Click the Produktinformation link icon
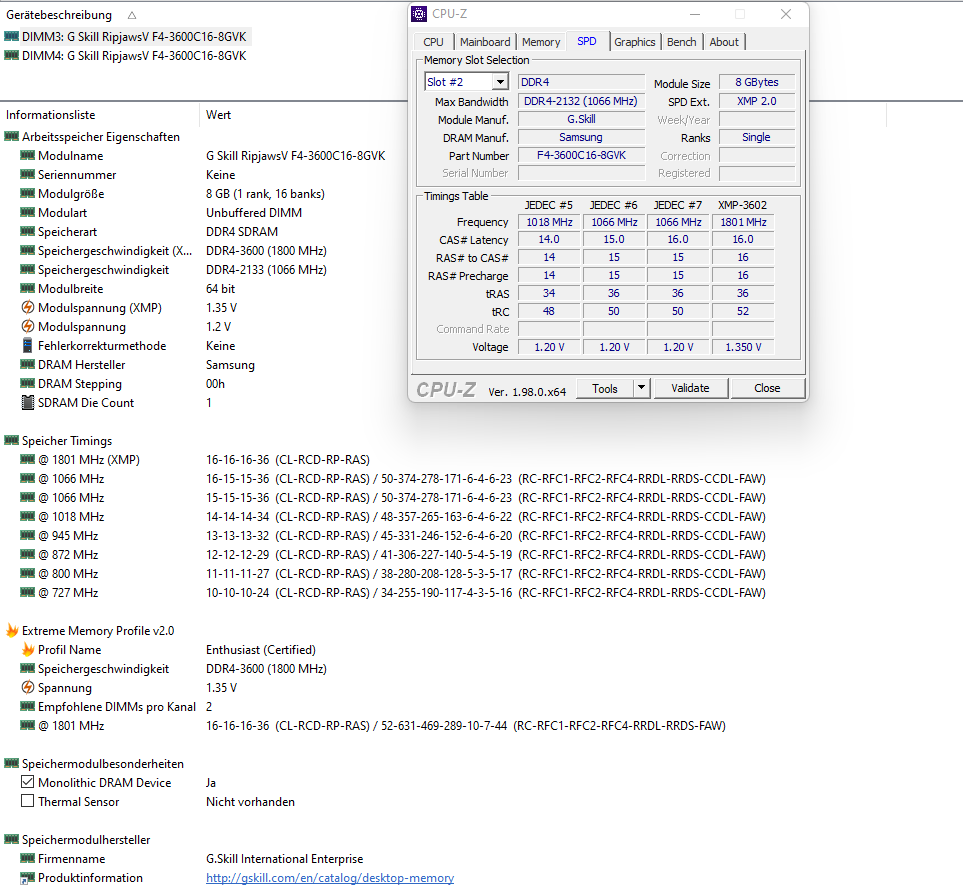This screenshot has height=890, width=963. point(27,878)
